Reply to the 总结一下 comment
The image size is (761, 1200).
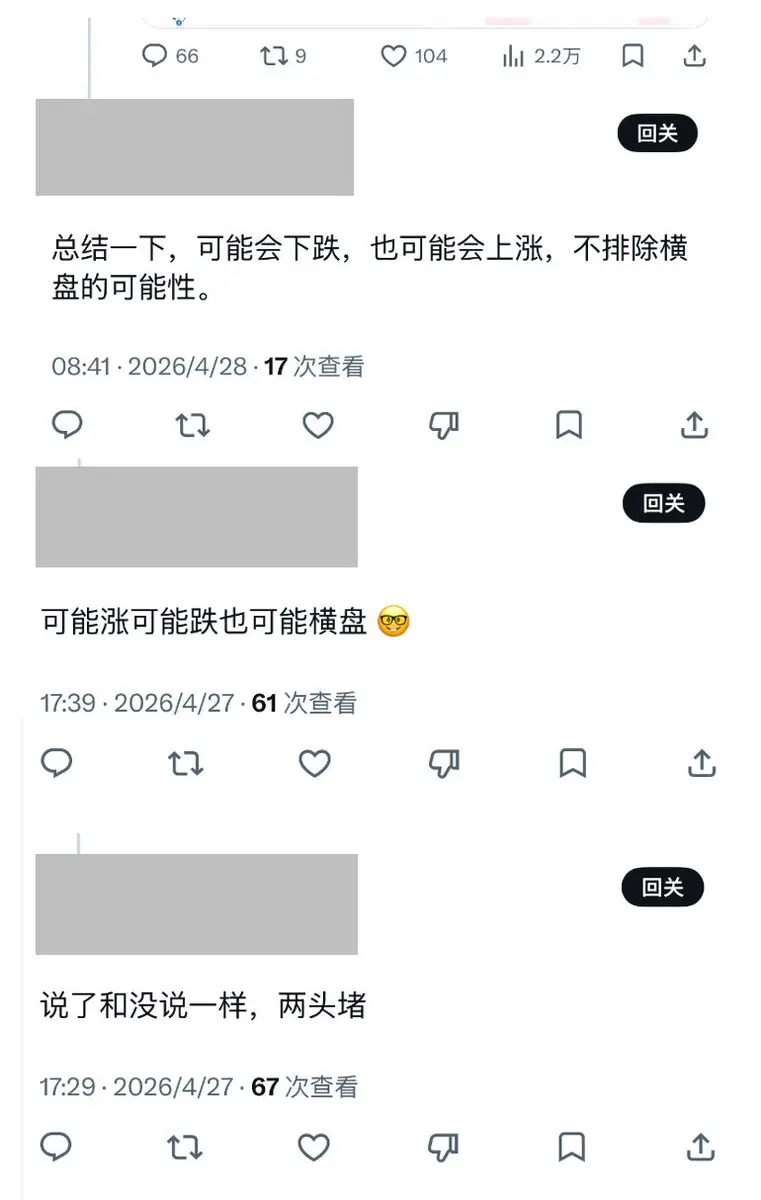(67, 425)
